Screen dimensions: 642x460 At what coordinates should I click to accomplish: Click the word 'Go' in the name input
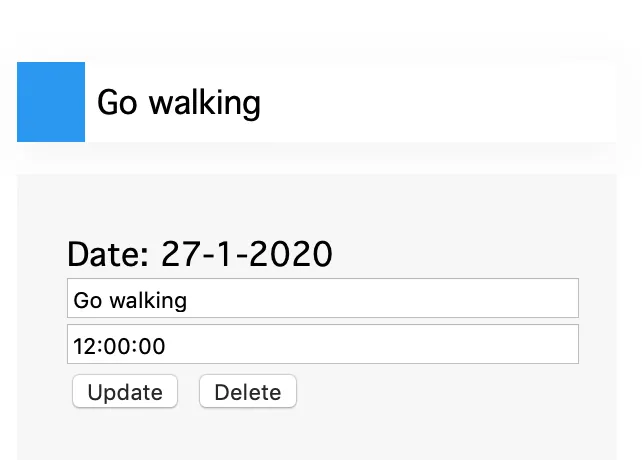[87, 300]
